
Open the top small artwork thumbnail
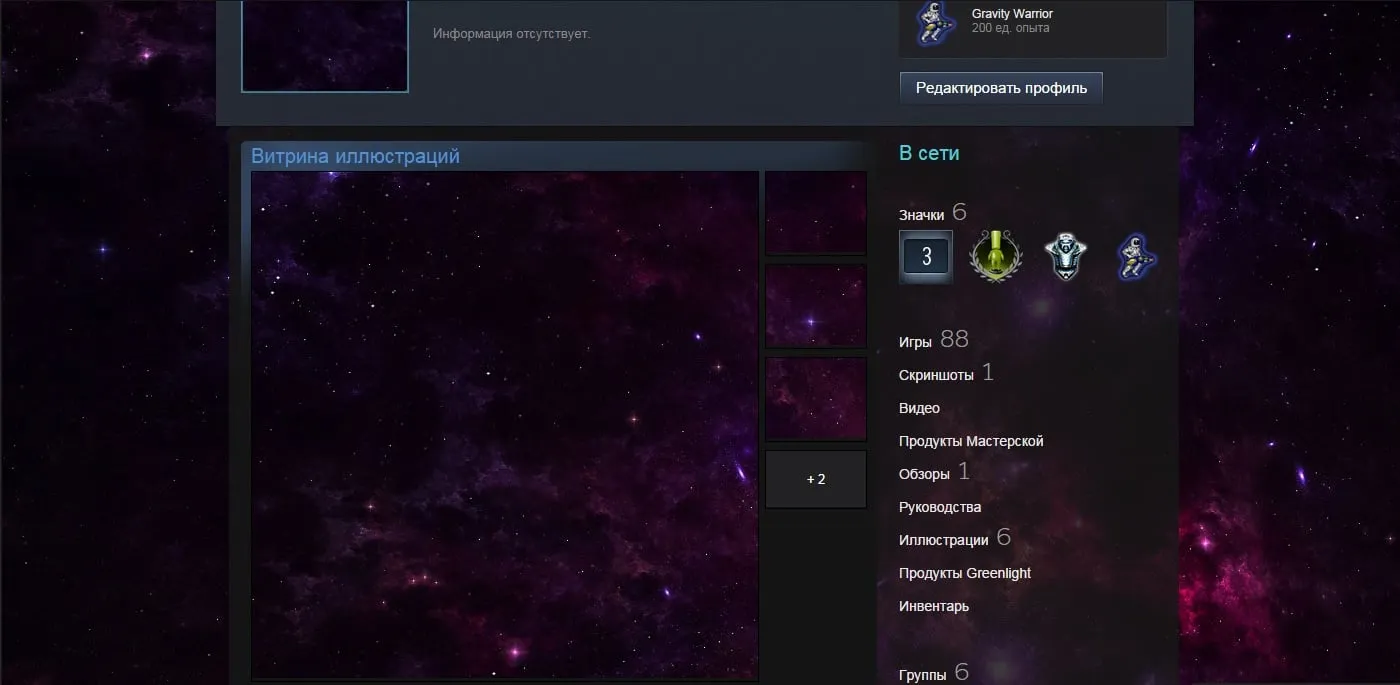pyautogui.click(x=816, y=213)
